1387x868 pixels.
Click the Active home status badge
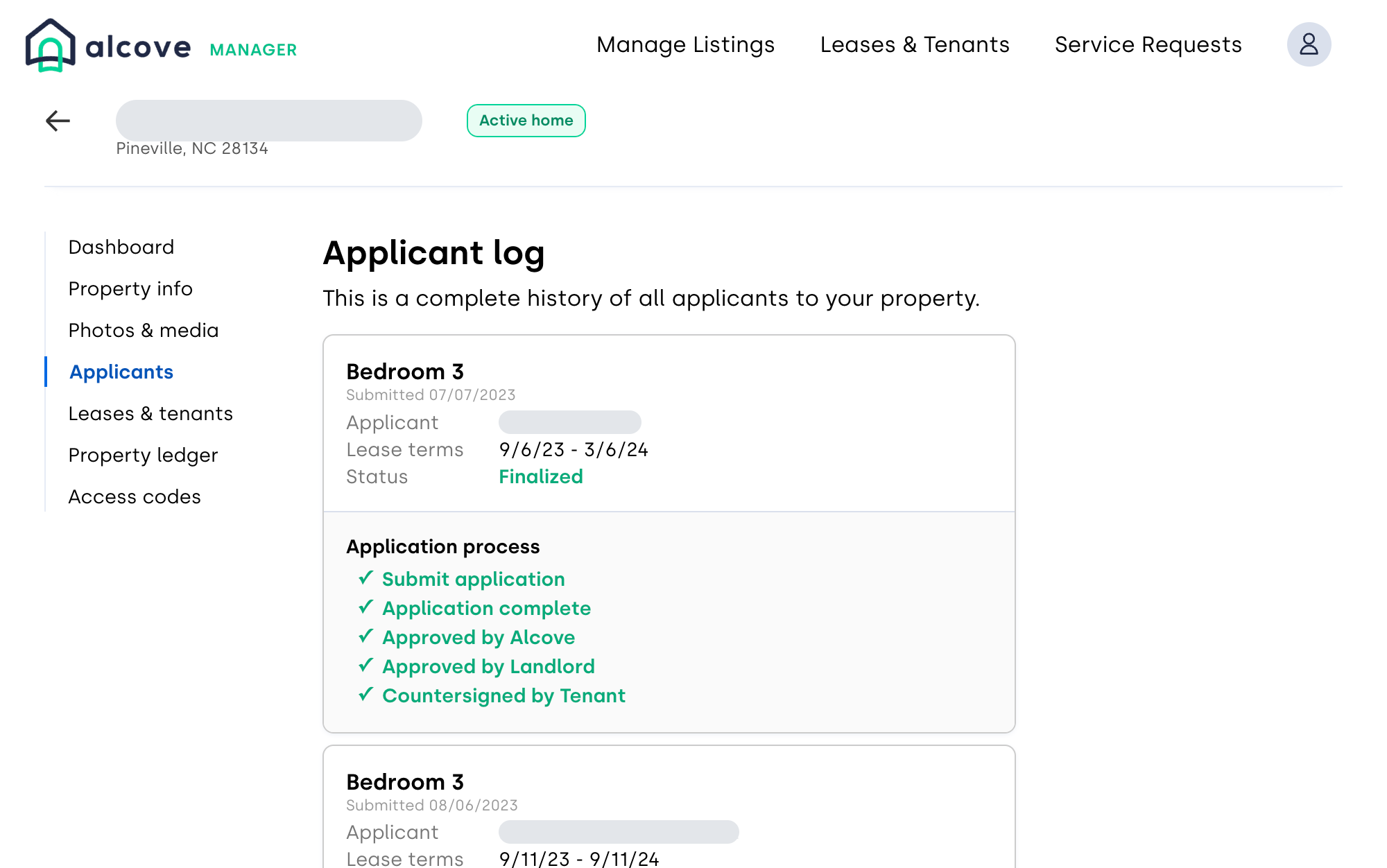click(x=526, y=121)
